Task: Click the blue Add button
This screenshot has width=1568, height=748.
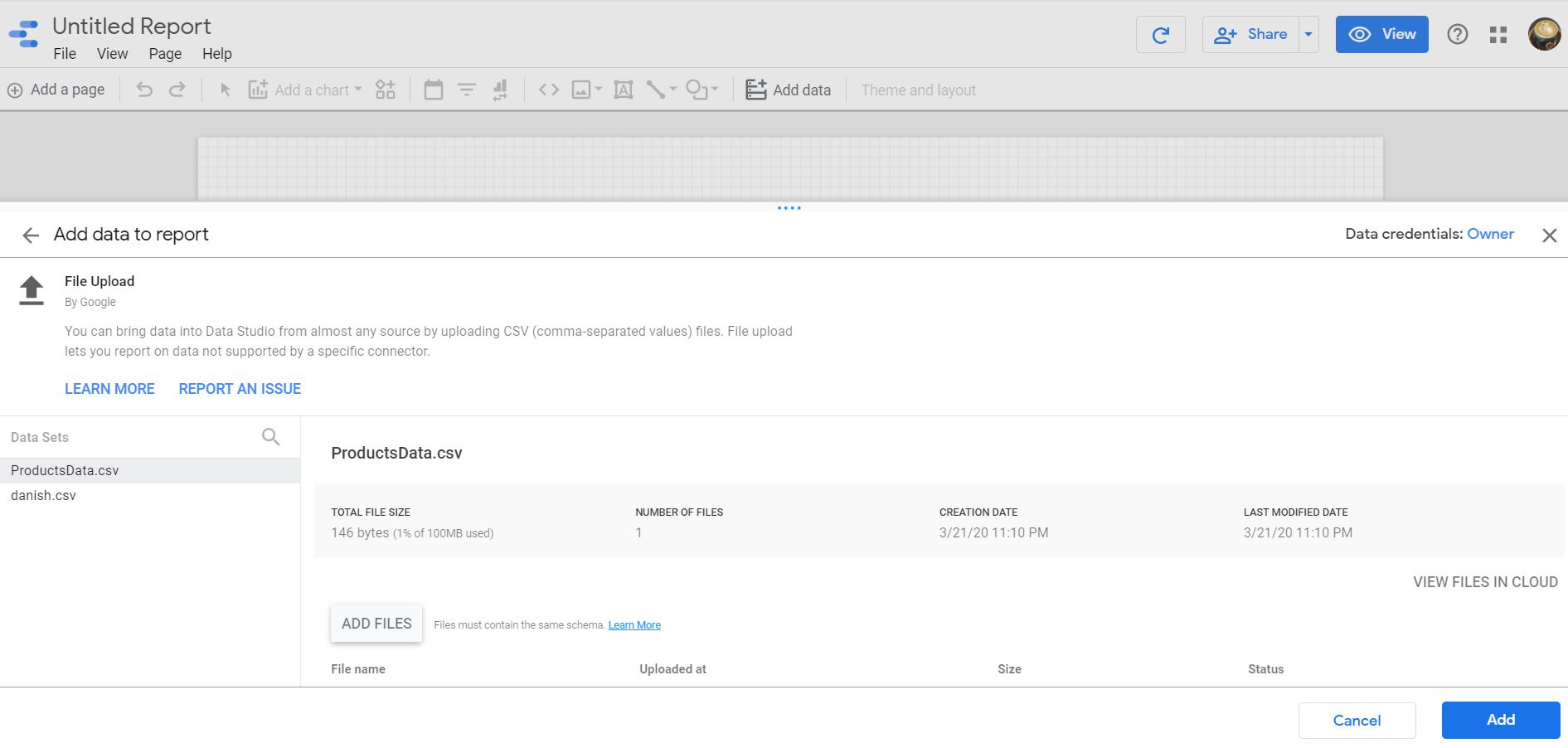Action: (1500, 720)
